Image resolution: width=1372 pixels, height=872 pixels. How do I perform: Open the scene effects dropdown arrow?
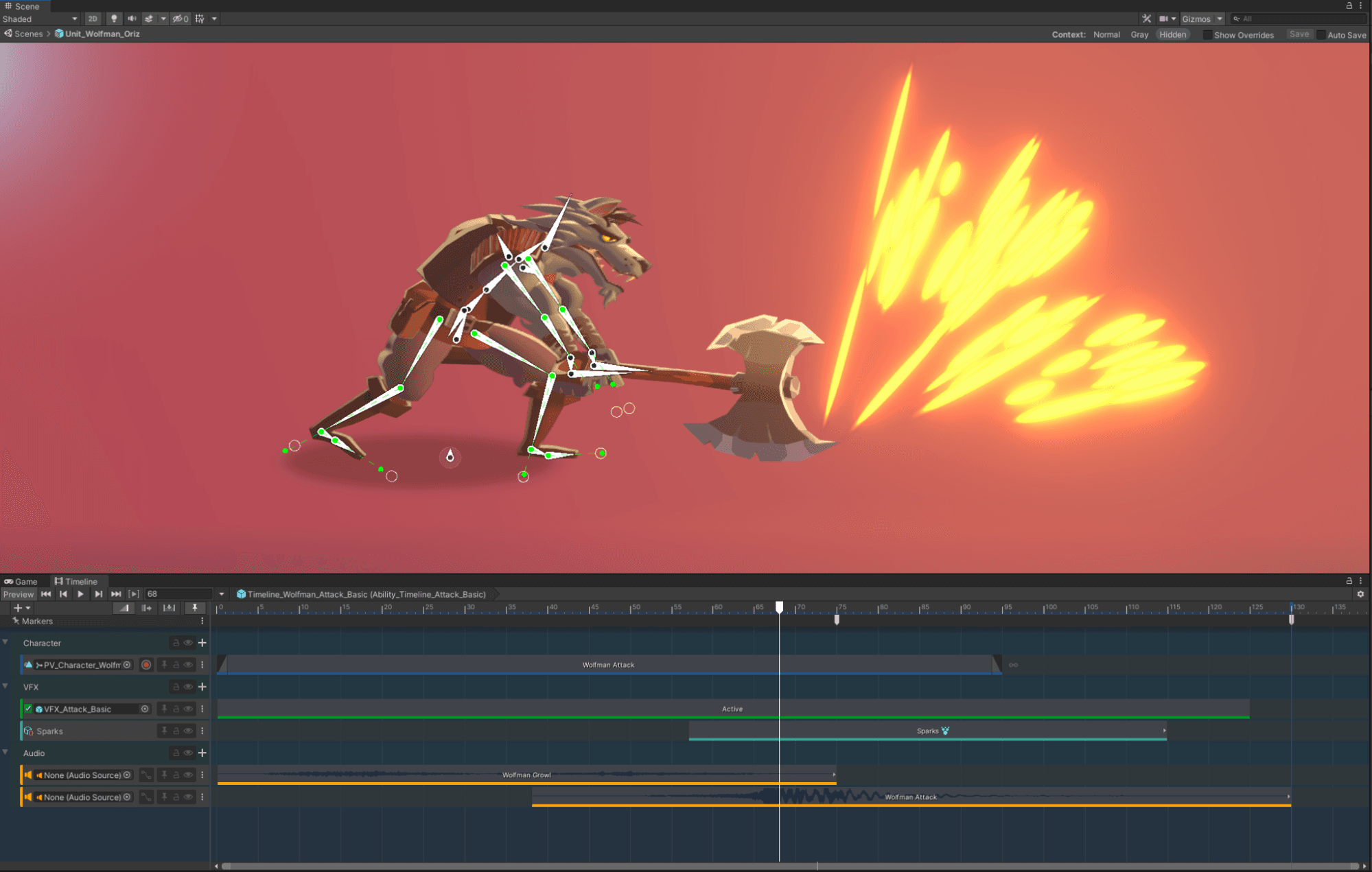click(x=163, y=19)
